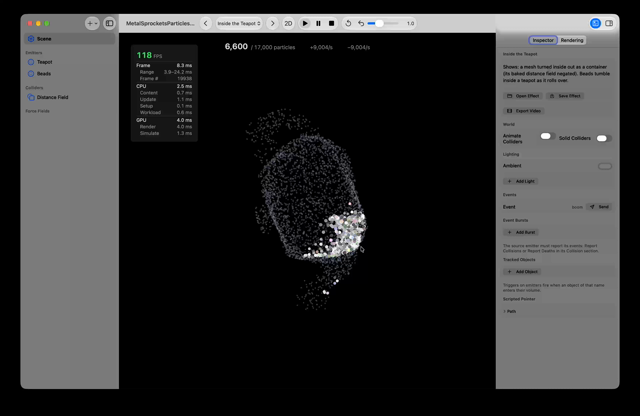This screenshot has width=640, height=416.
Task: Select the Distance Field collider
Action: click(x=69, y=97)
